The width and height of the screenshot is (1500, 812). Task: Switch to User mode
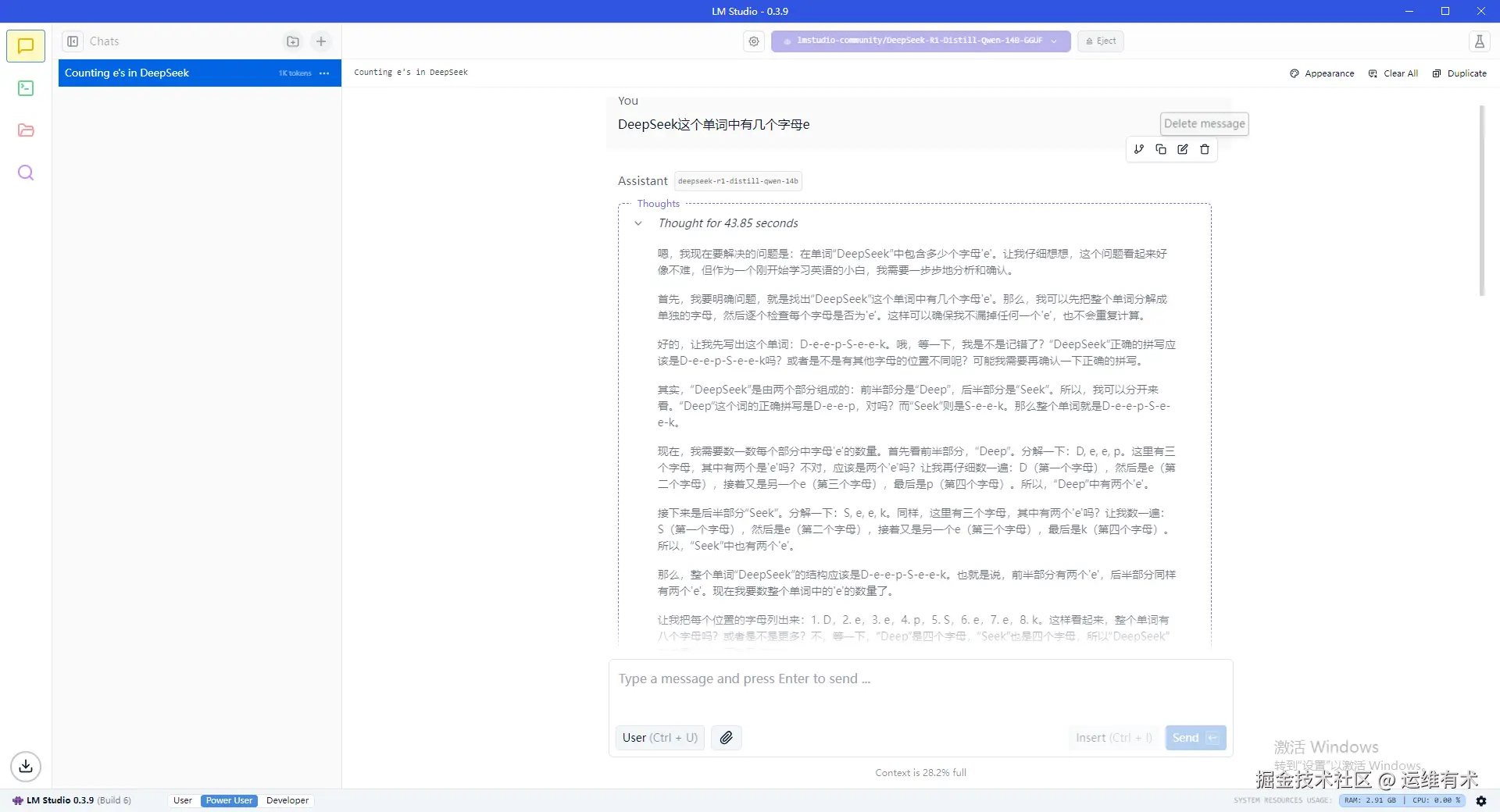(183, 800)
